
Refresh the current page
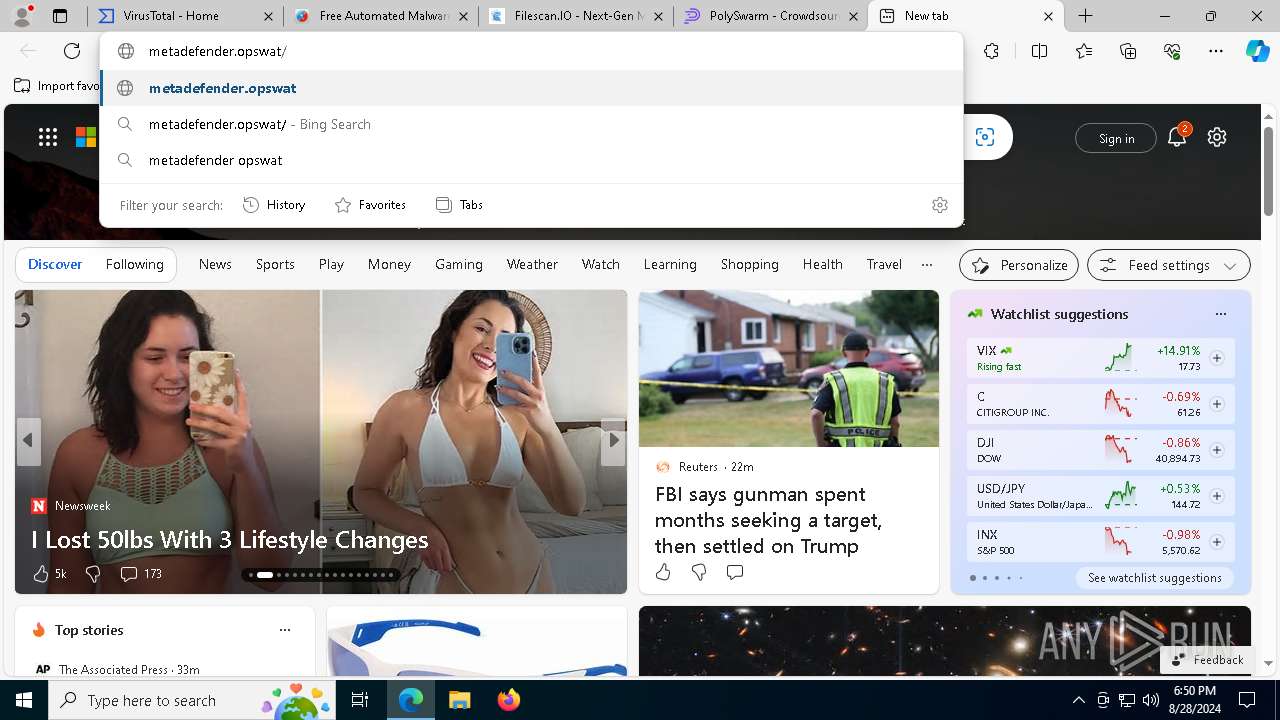click(x=72, y=51)
